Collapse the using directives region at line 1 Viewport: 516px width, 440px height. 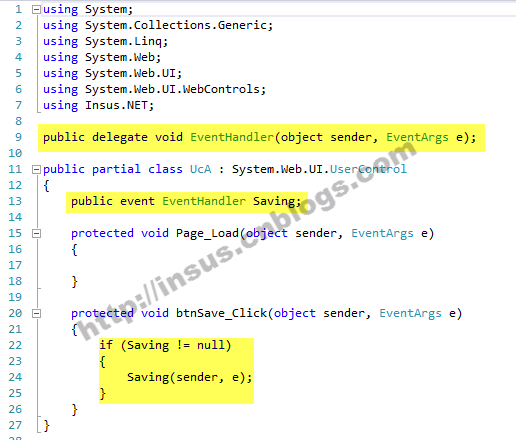pyautogui.click(x=36, y=10)
